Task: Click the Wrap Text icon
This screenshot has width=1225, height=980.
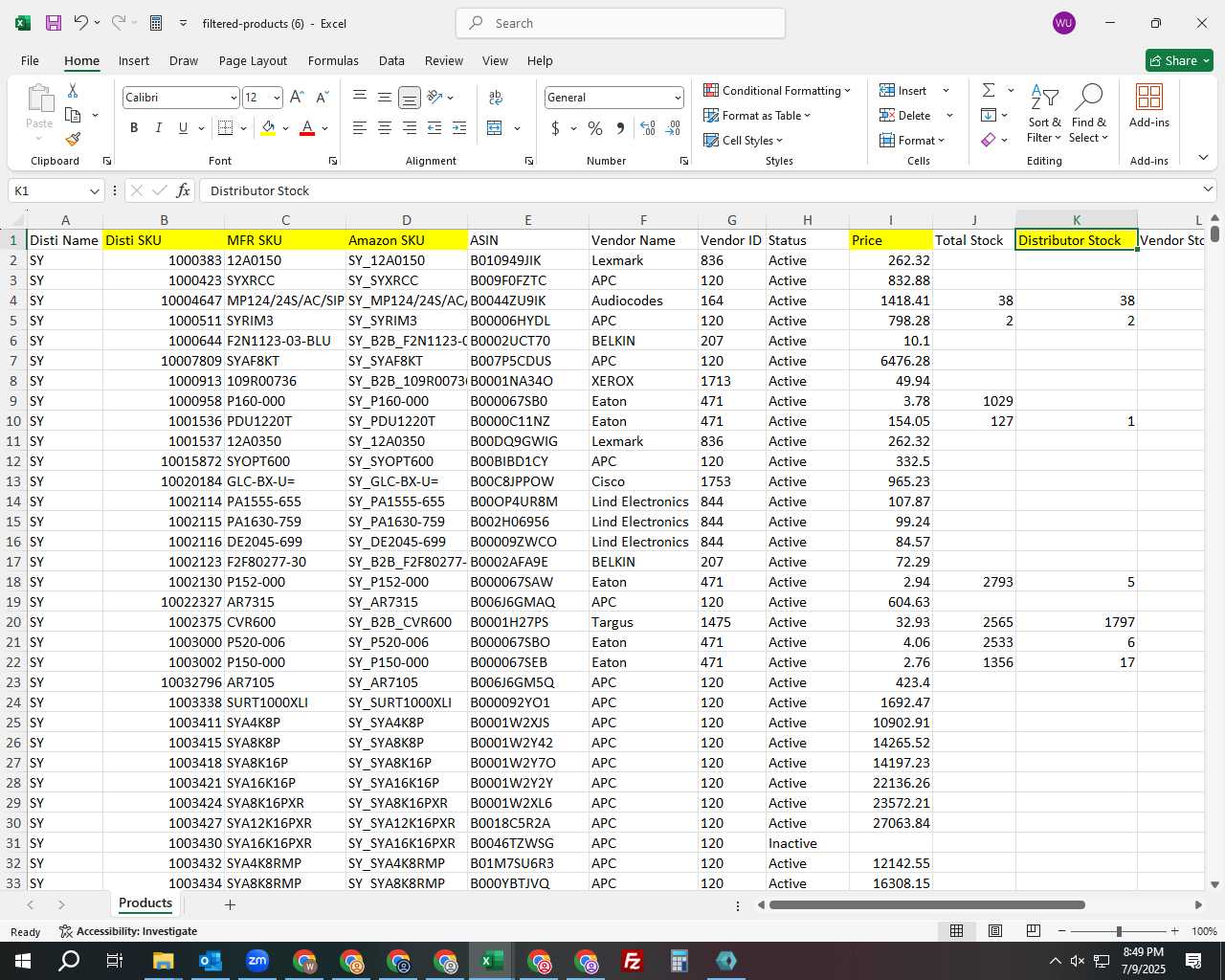Action: 496,98
